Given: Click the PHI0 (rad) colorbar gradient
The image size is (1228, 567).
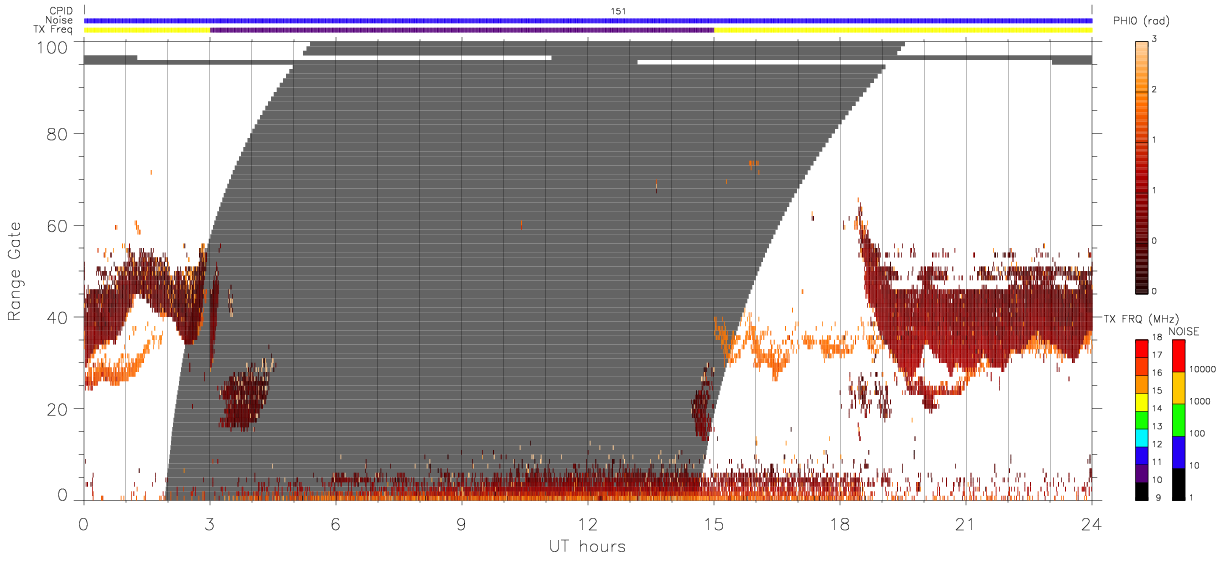Looking at the screenshot, I should (1142, 167).
